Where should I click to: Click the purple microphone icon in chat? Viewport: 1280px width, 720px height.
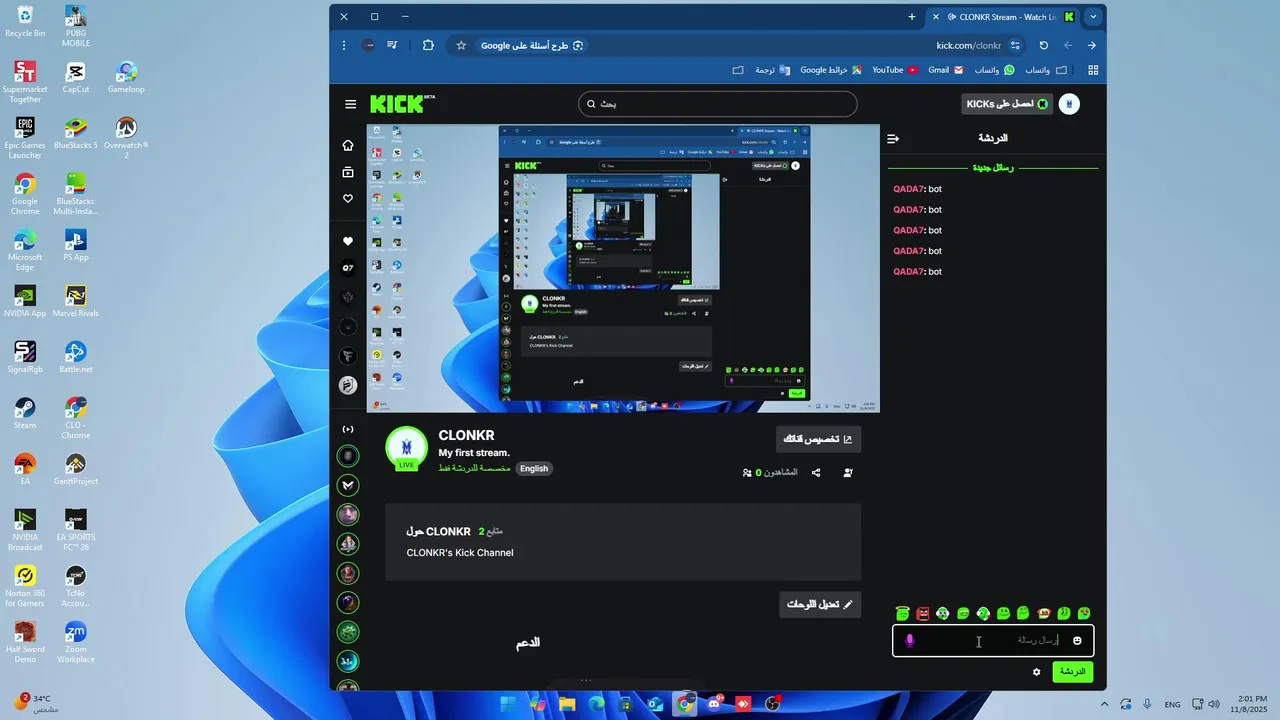pos(909,641)
